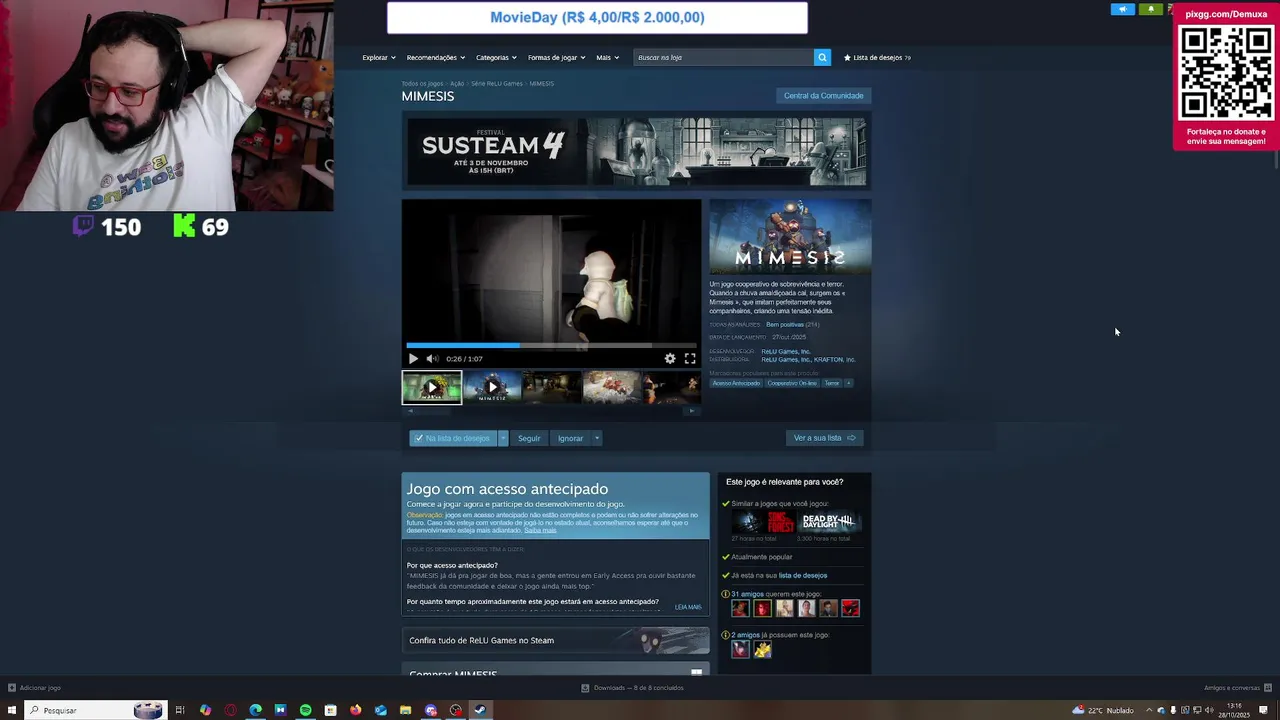The width and height of the screenshot is (1280, 720).
Task: Open 'Bem positivas' reviews link
Action: coord(785,324)
